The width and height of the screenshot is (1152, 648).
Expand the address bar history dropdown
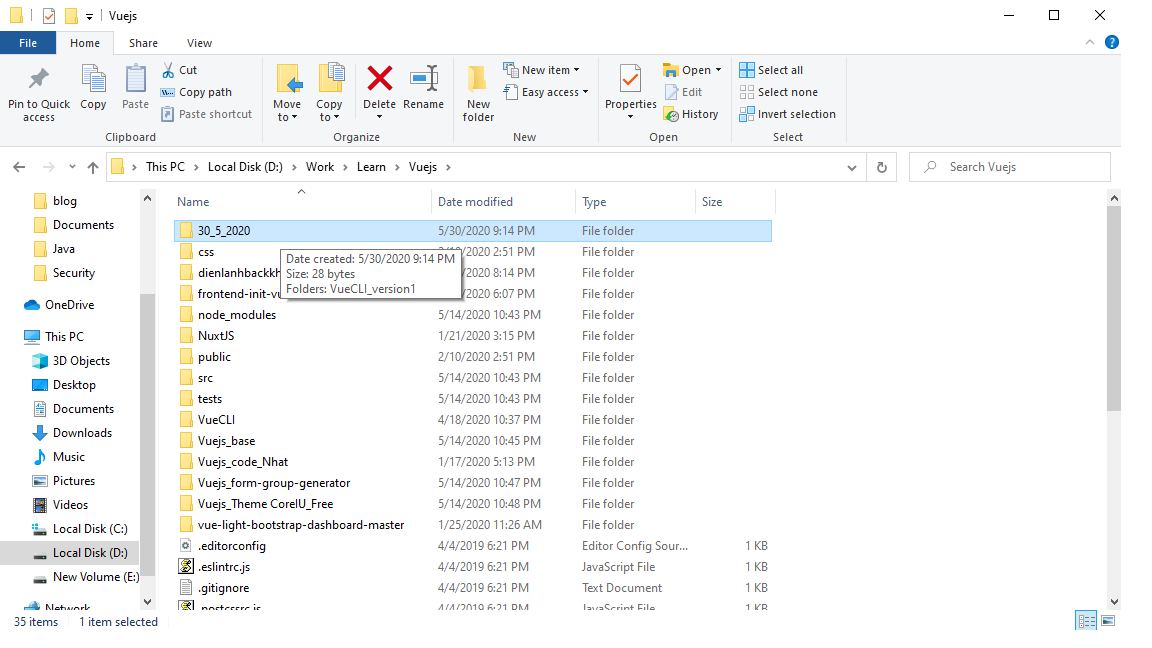[x=852, y=167]
